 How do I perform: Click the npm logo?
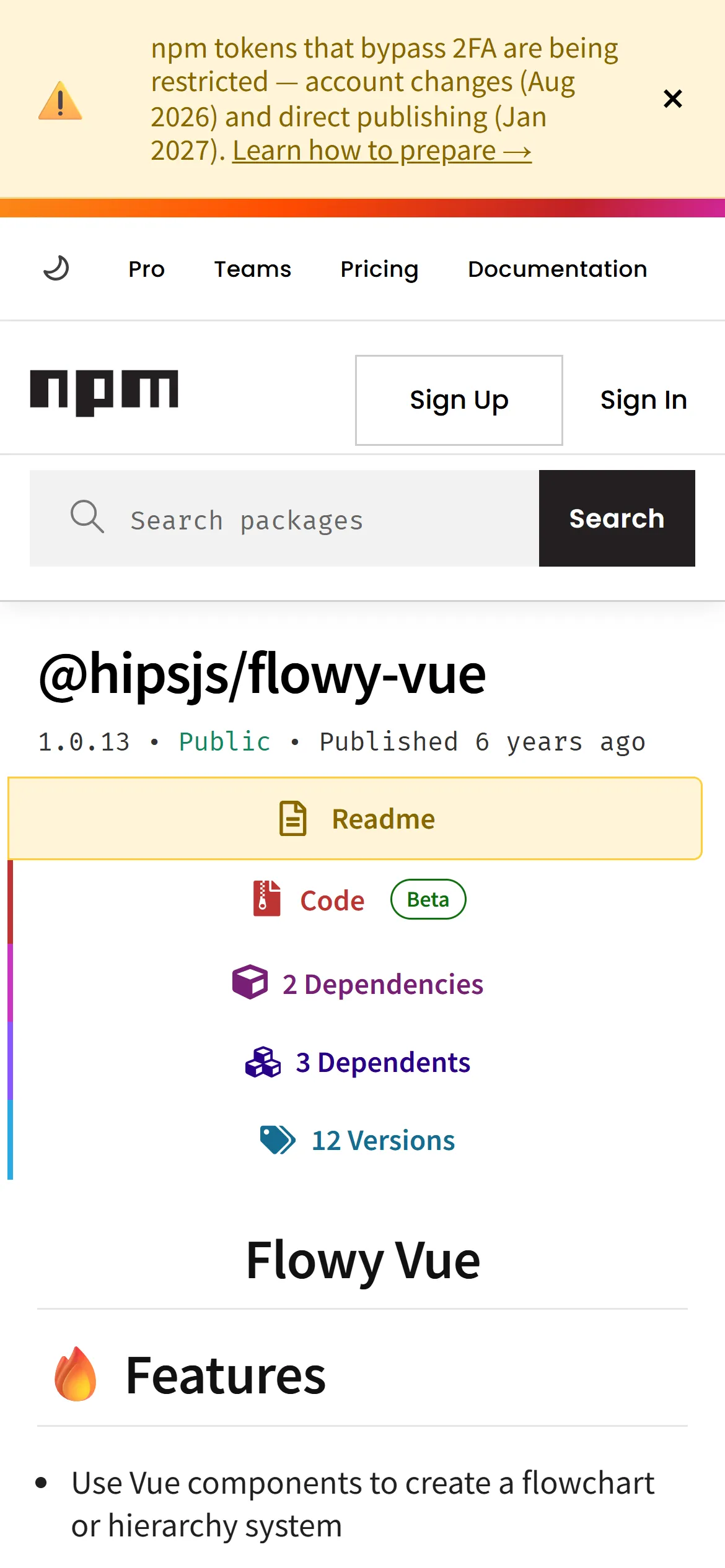coord(104,393)
